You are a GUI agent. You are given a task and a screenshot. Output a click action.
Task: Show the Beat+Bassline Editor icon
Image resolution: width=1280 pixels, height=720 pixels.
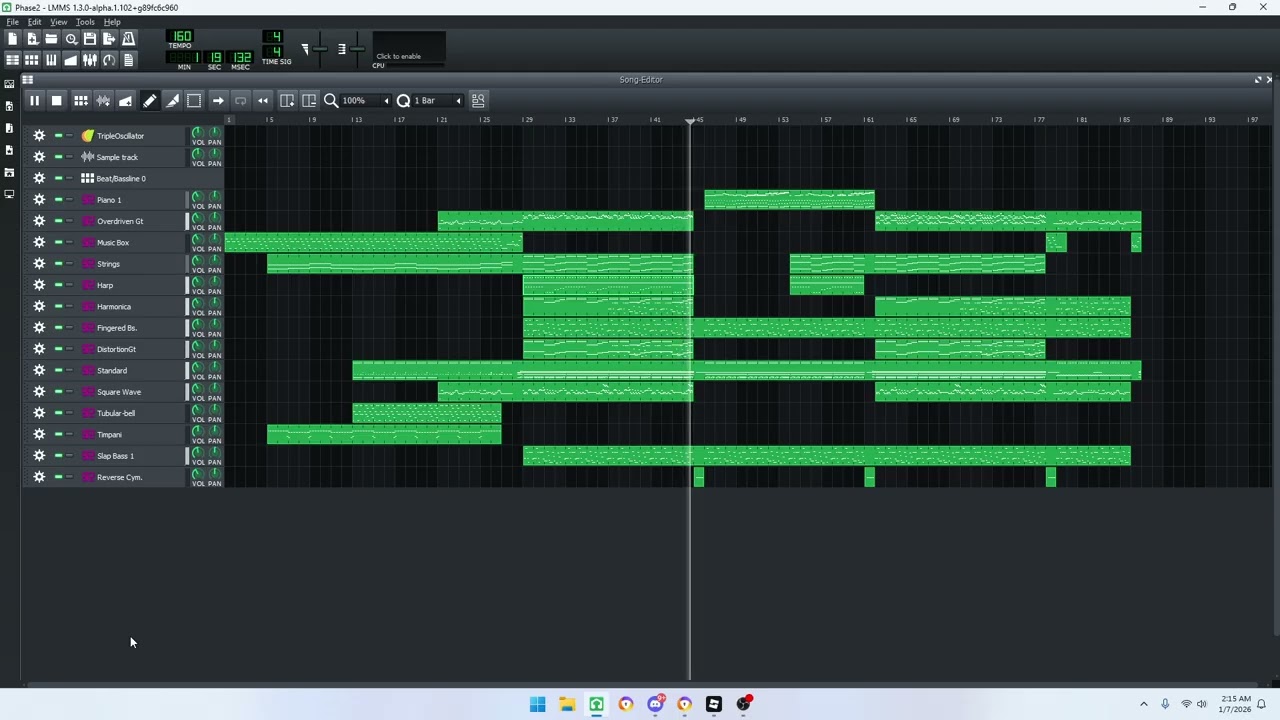tap(32, 60)
